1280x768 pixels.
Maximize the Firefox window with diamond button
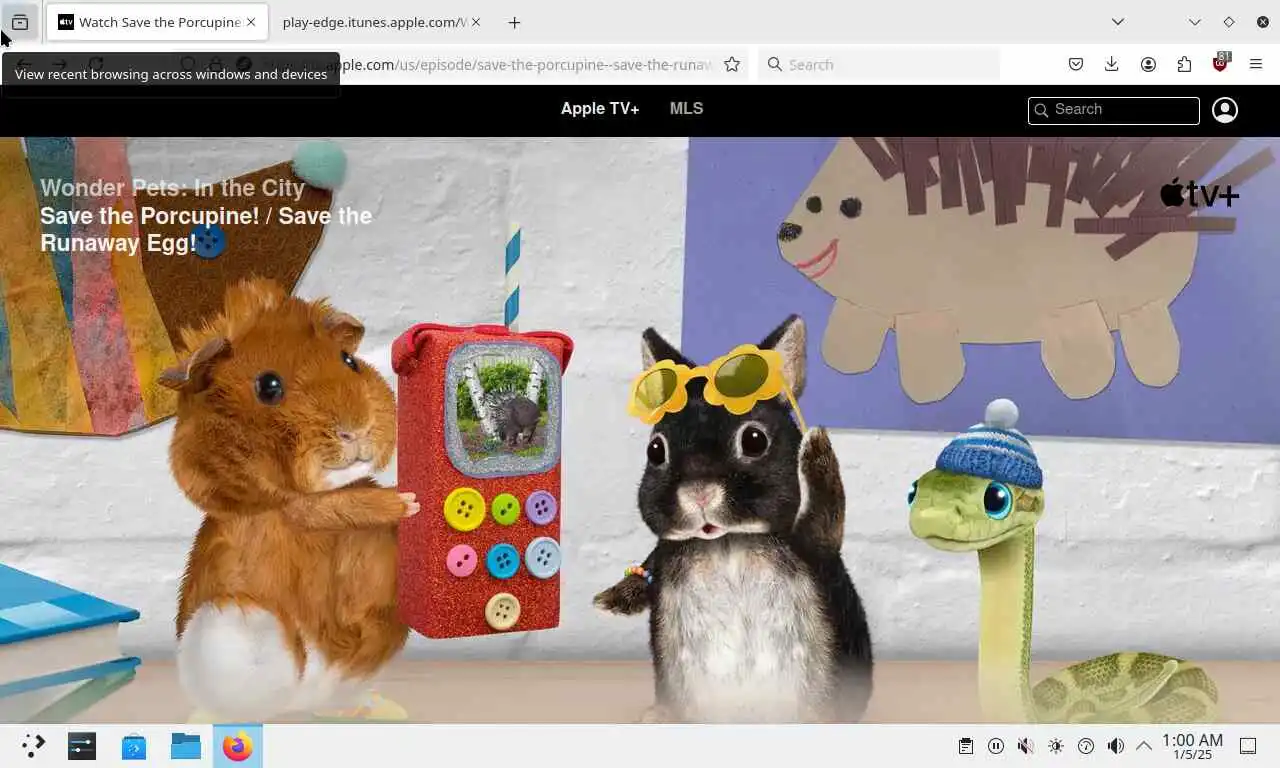[x=1229, y=22]
